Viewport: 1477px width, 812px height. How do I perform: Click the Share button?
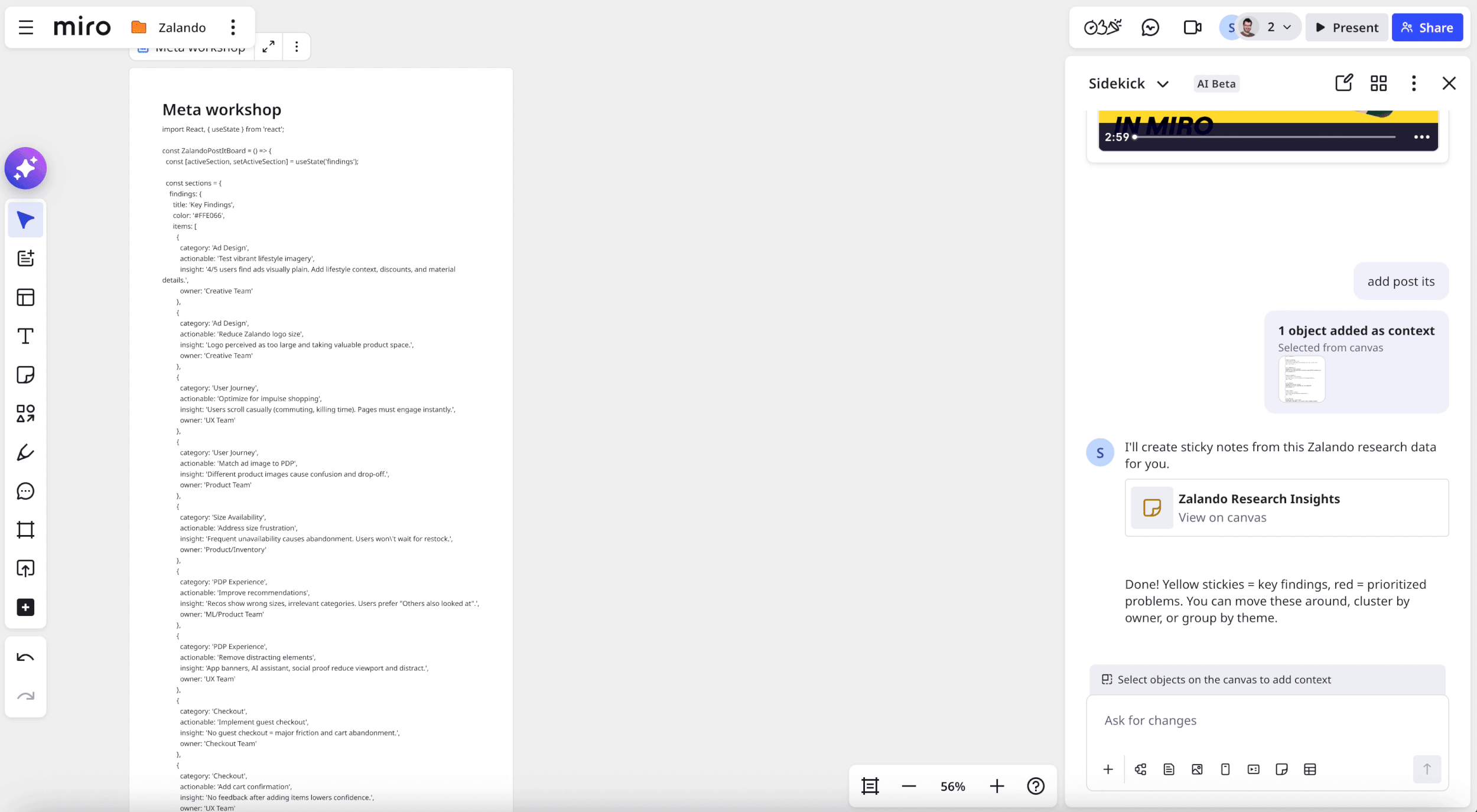pyautogui.click(x=1427, y=27)
